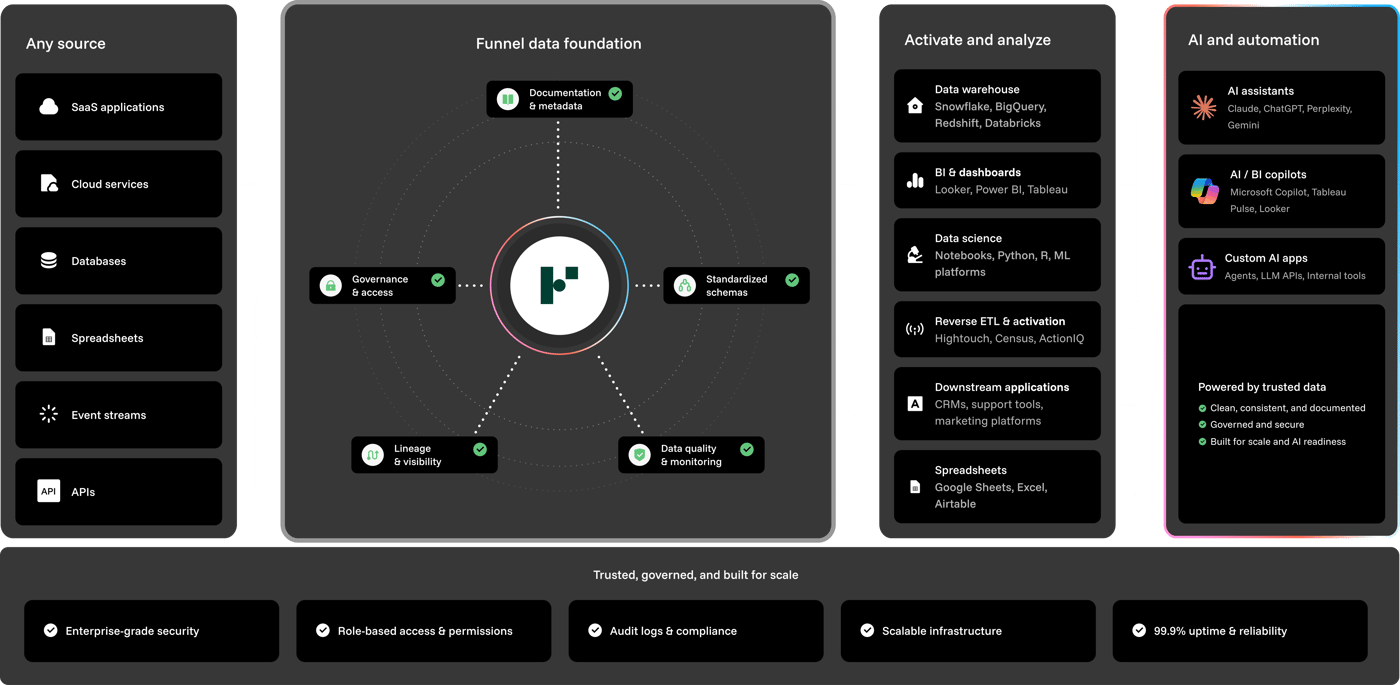1400x685 pixels.
Task: Click the Custom AI apps robot icon
Action: [1201, 267]
